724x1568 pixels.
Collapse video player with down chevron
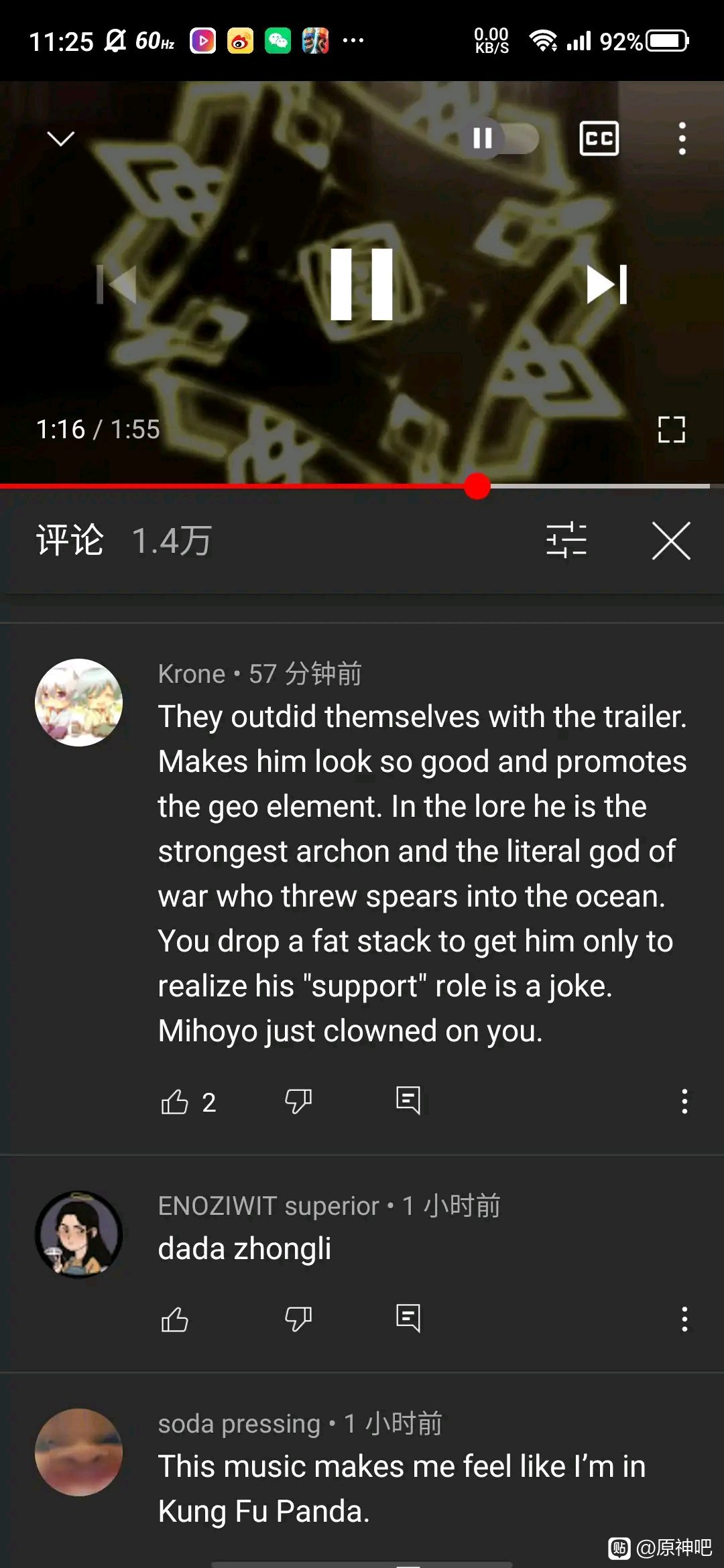(61, 139)
